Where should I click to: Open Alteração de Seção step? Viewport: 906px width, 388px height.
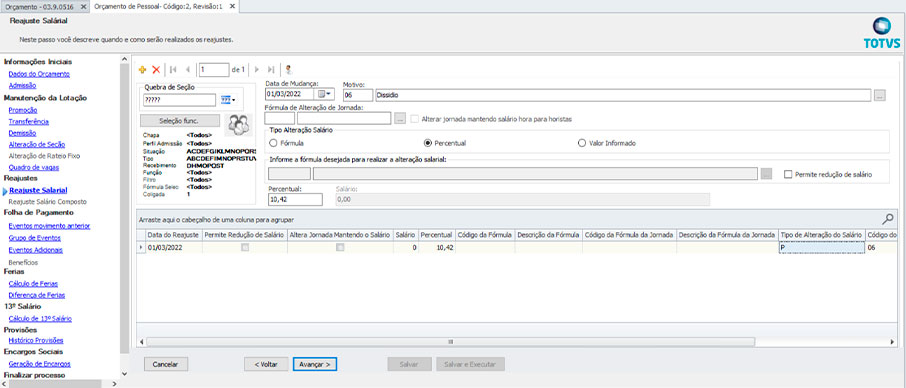pyautogui.click(x=37, y=144)
